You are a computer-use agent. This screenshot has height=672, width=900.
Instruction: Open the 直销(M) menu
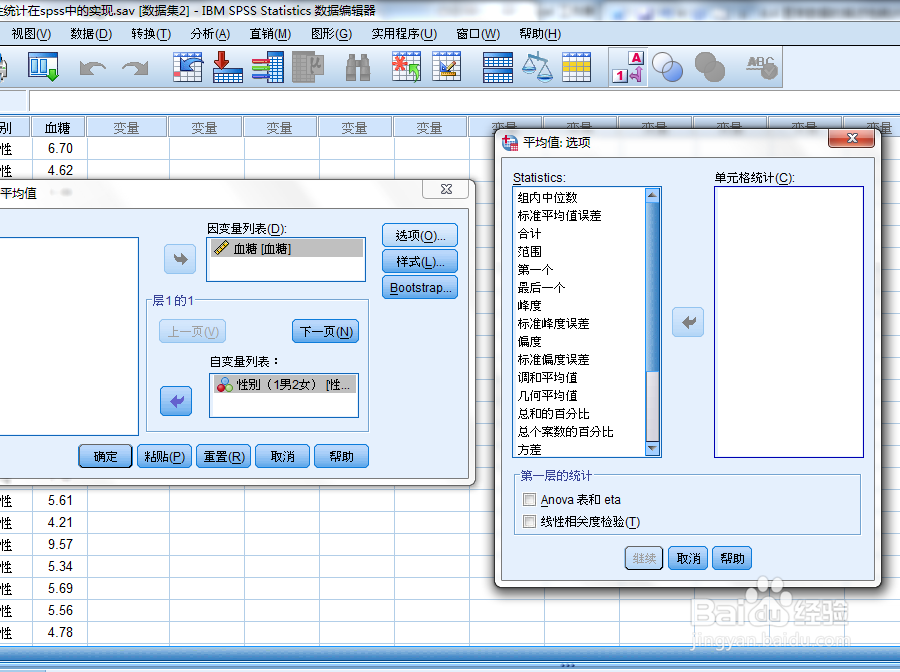point(270,34)
